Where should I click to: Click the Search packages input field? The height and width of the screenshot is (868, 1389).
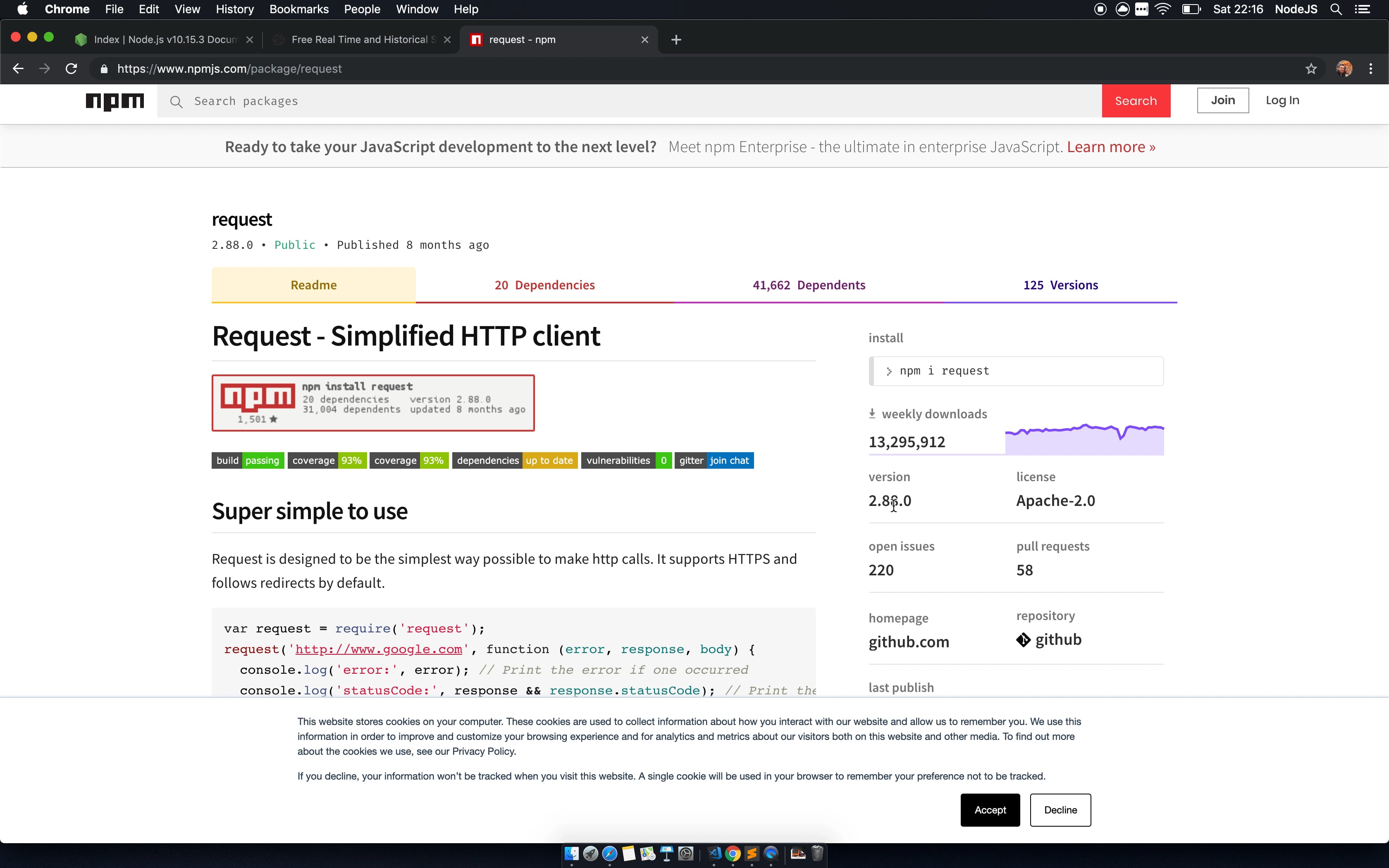pyautogui.click(x=629, y=101)
